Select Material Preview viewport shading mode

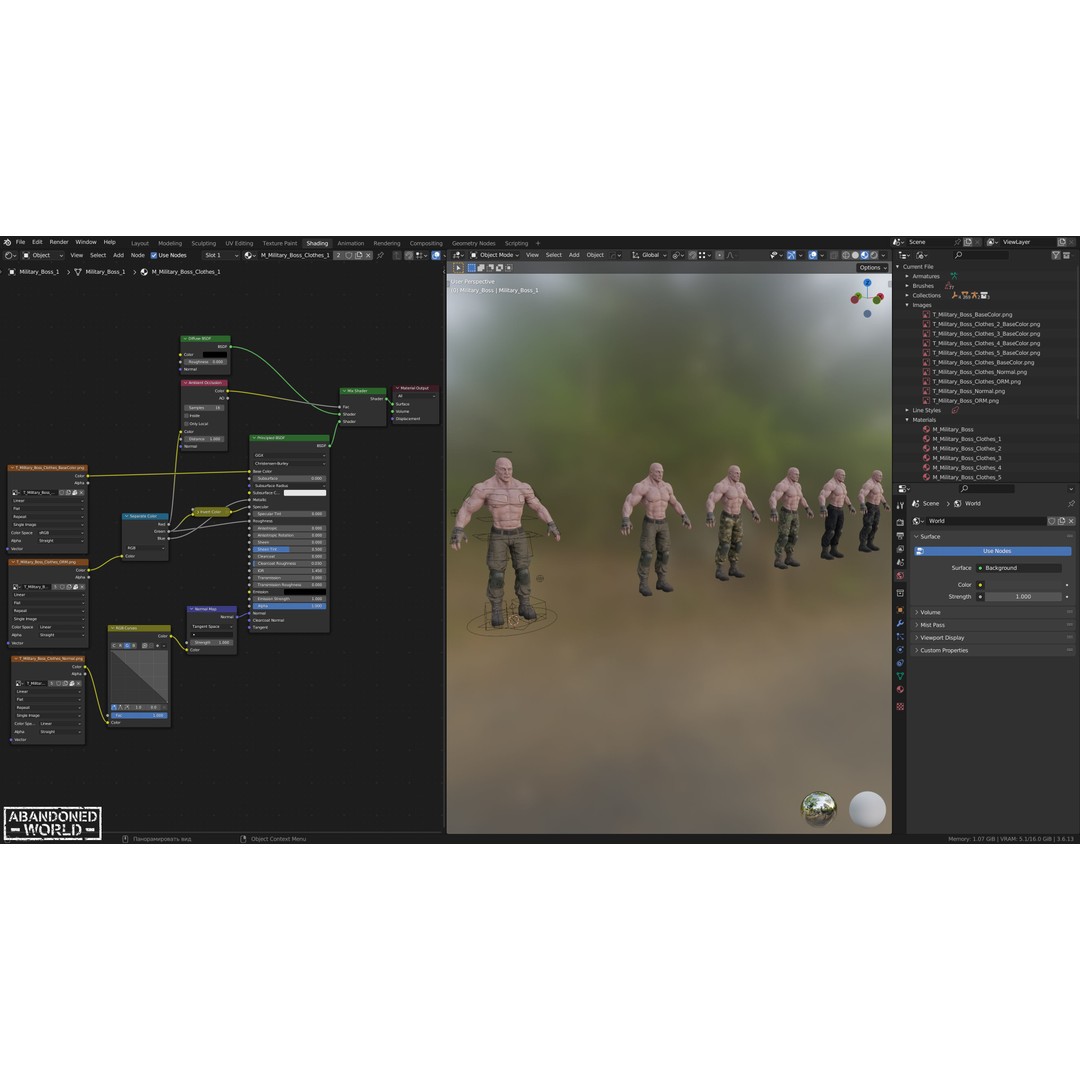click(865, 256)
